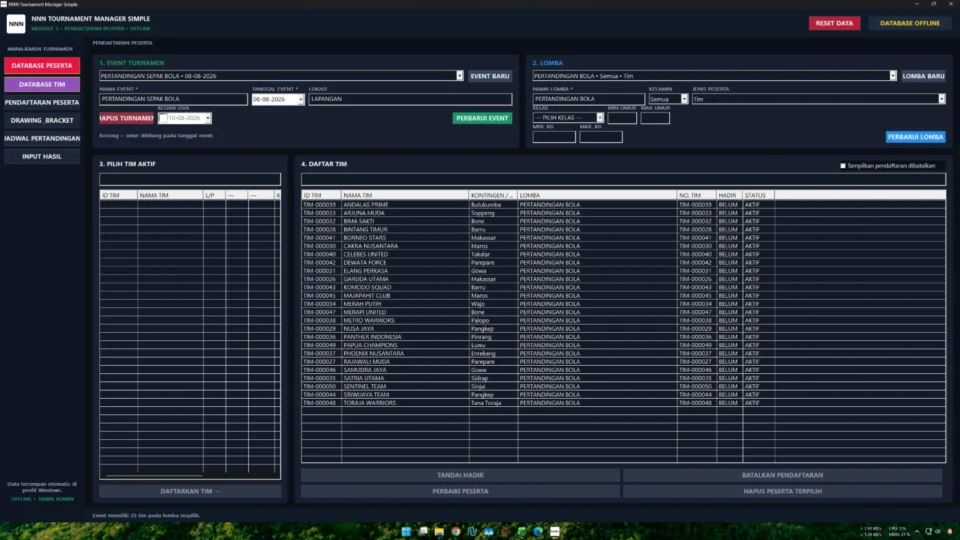
Task: Click the Min. KG input box
Action: (x=554, y=137)
